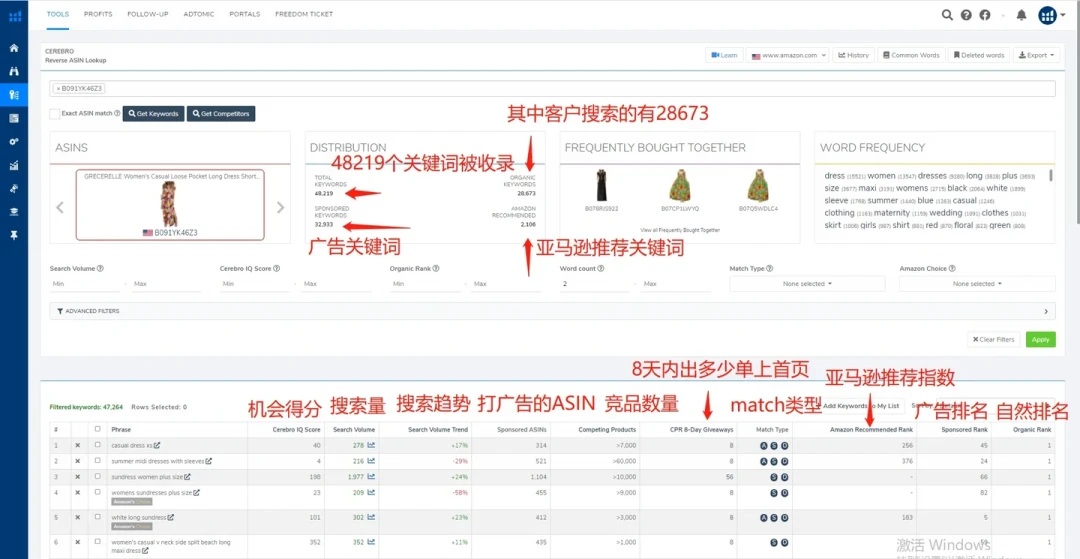Screen dimensions: 1080x559
Task: Open the Deleted words button
Action: [x=979, y=55]
